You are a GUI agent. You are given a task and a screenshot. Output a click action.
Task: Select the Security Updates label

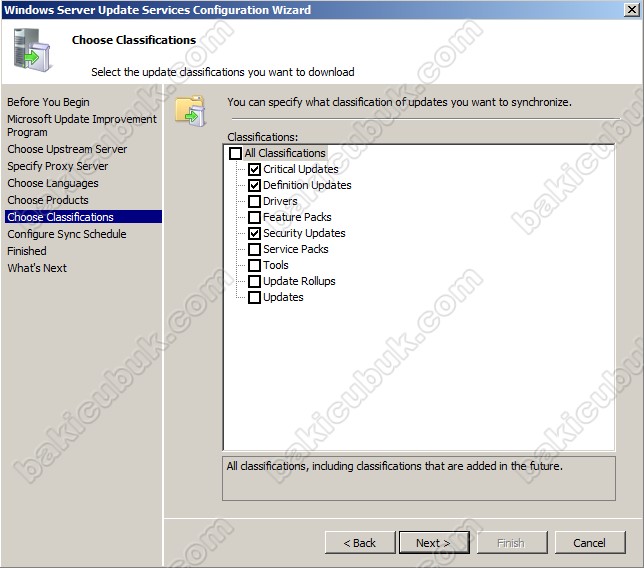(304, 233)
